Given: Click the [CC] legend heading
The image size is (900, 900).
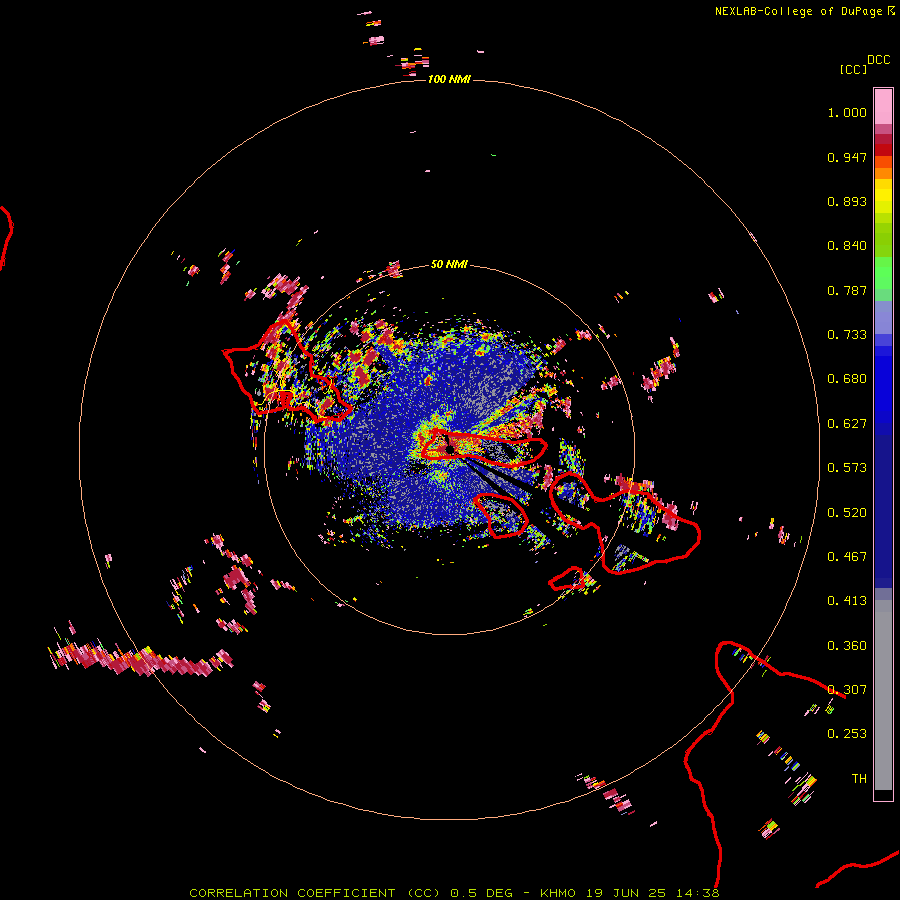Looking at the screenshot, I should coord(853,69).
